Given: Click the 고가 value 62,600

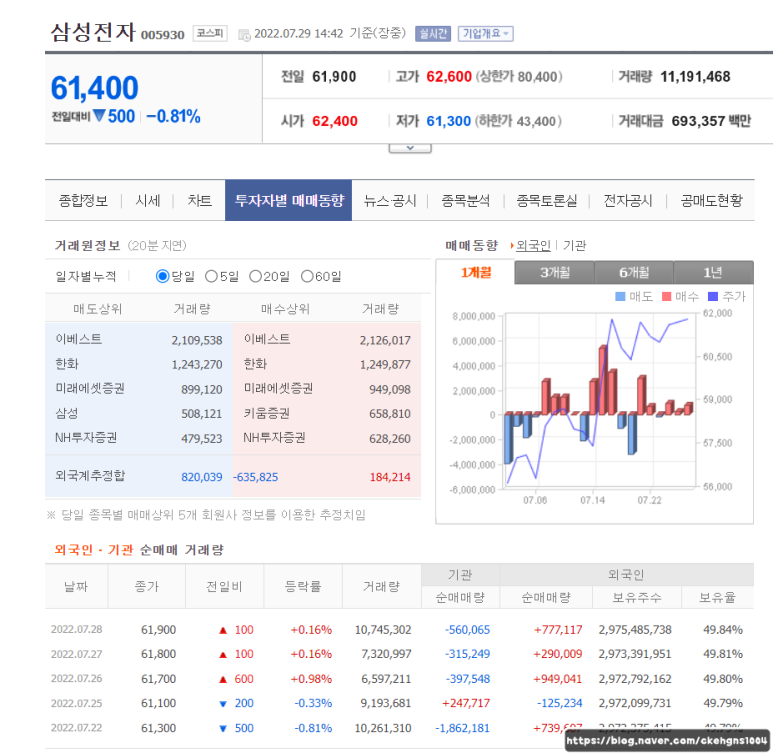Looking at the screenshot, I should [449, 77].
